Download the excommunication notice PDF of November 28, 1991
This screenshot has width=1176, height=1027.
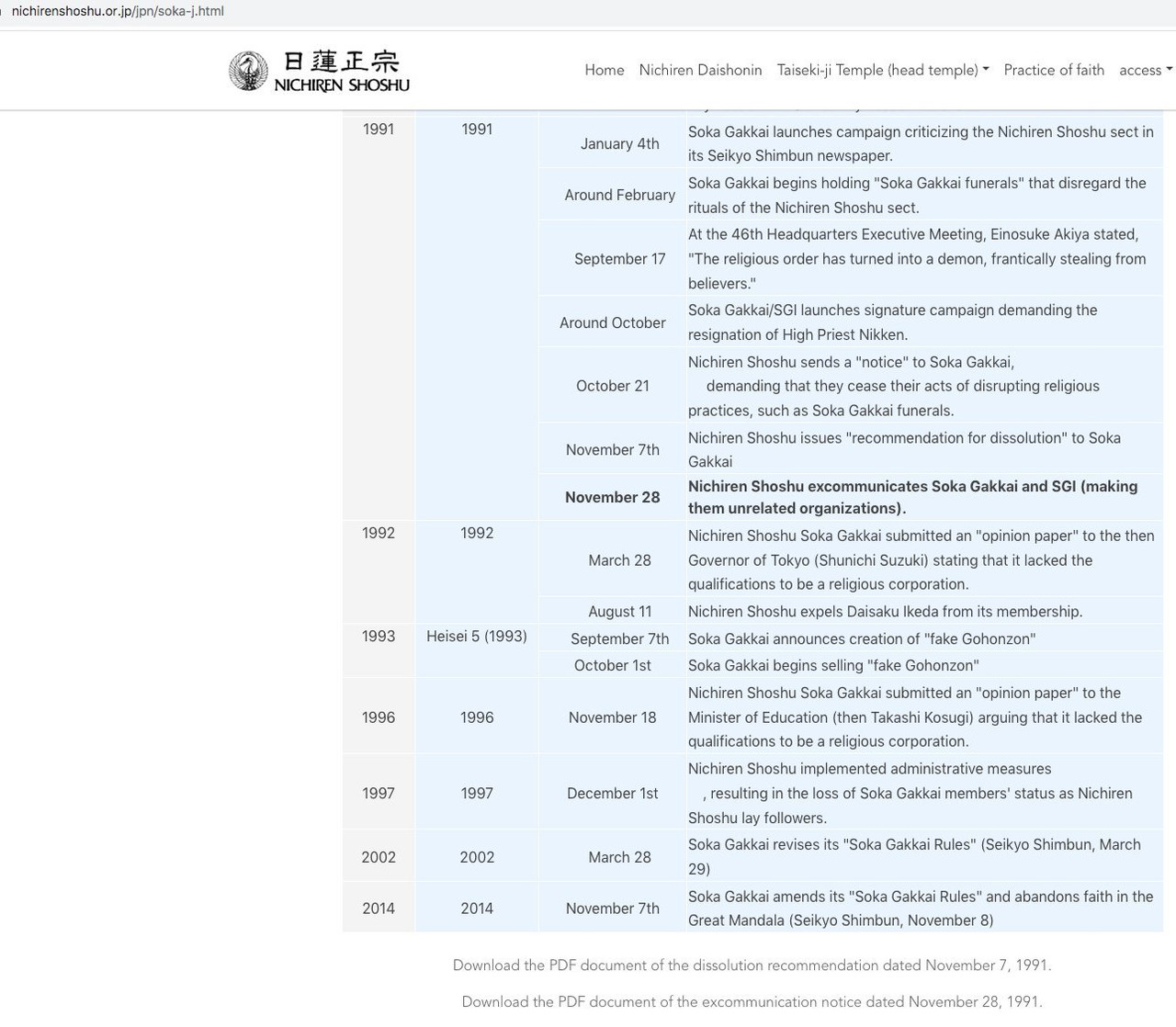click(x=752, y=1002)
